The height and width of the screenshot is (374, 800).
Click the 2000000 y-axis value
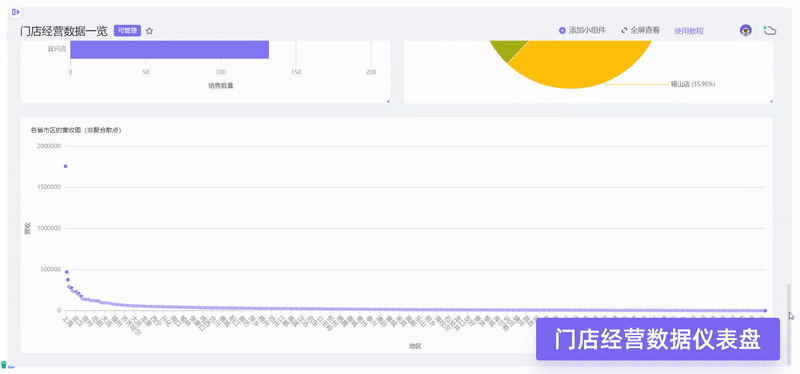[49, 146]
